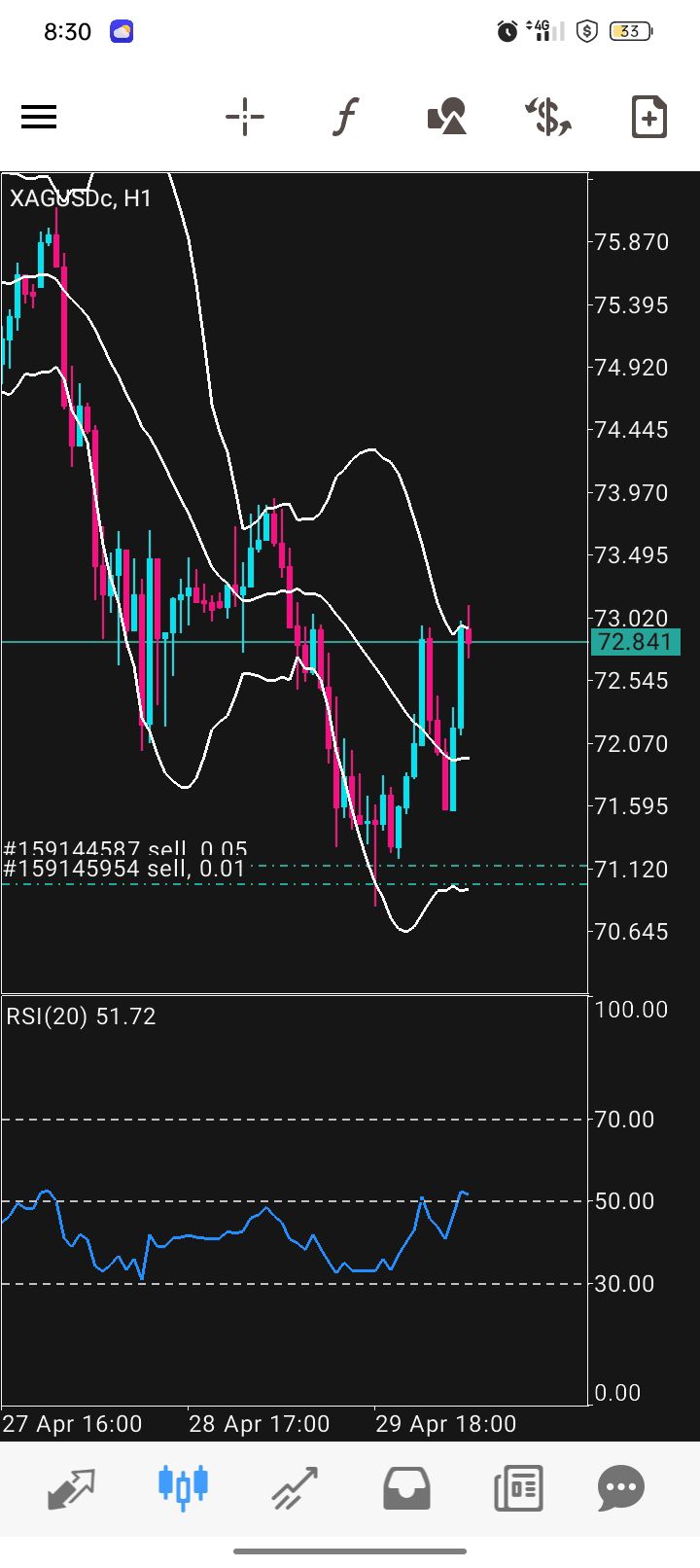Select sell order #159145954 line label
Viewport: 700px width, 1568px height.
point(124,870)
